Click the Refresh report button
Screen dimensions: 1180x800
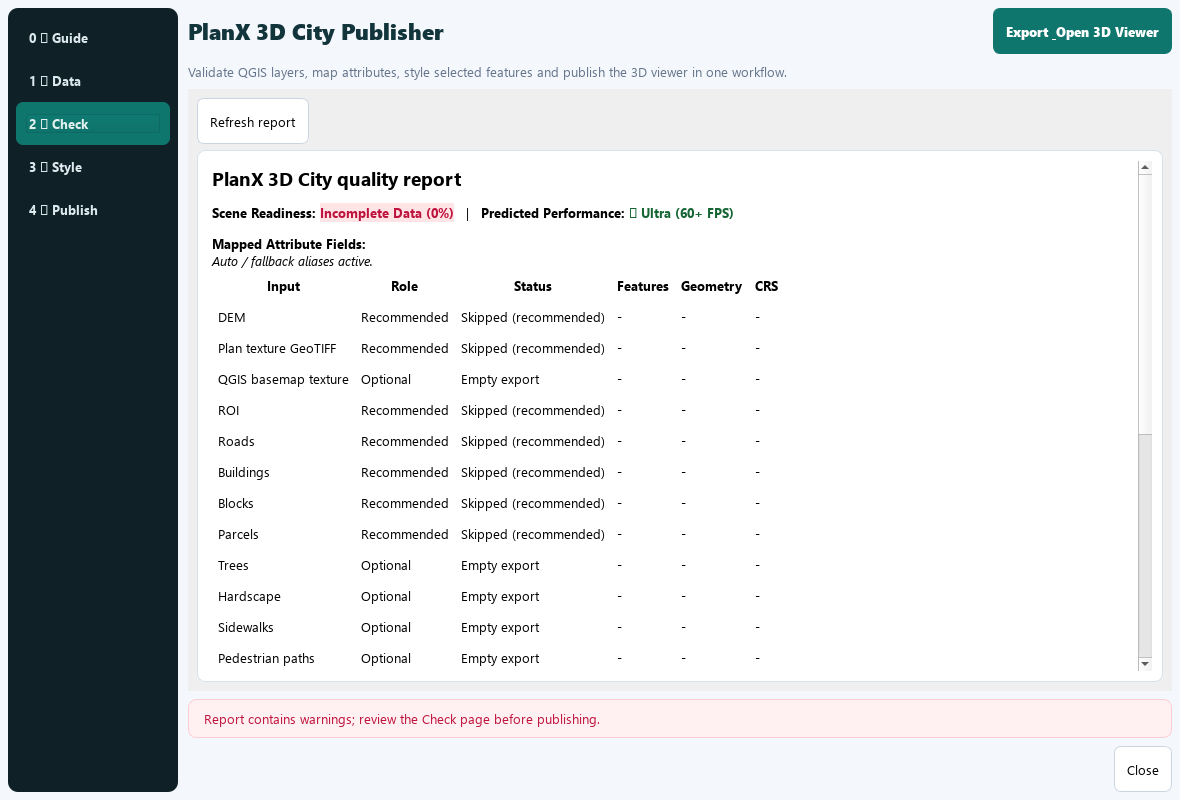coord(253,121)
